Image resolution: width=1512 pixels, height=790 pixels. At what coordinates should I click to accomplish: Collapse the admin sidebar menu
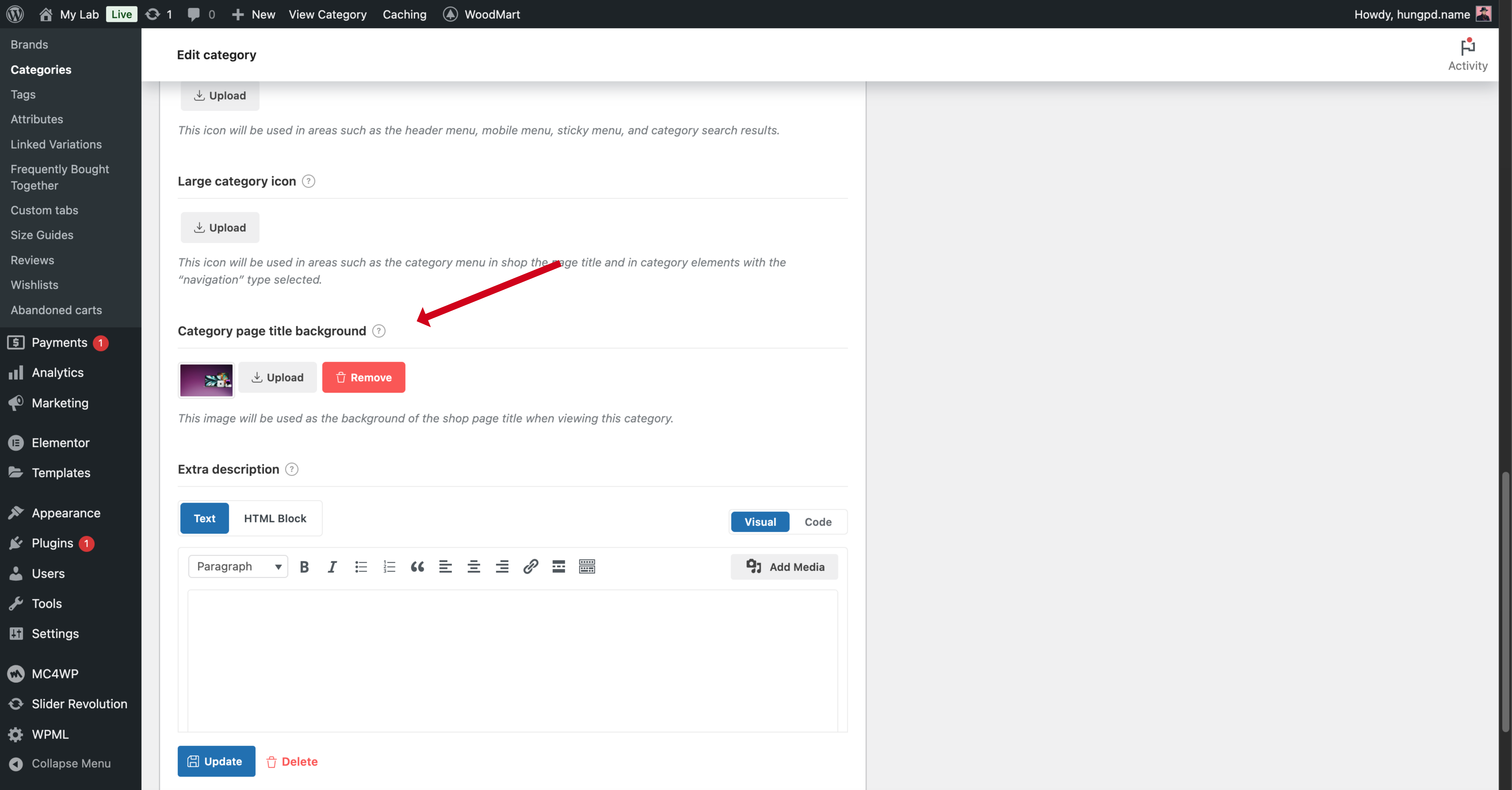[71, 764]
